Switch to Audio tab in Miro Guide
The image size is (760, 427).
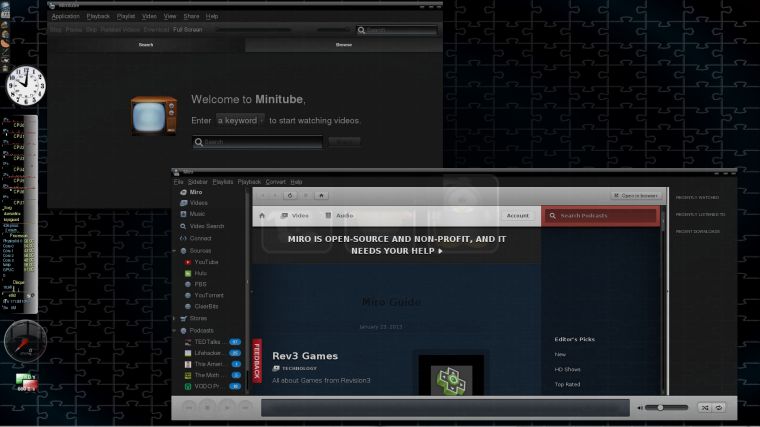[339, 215]
